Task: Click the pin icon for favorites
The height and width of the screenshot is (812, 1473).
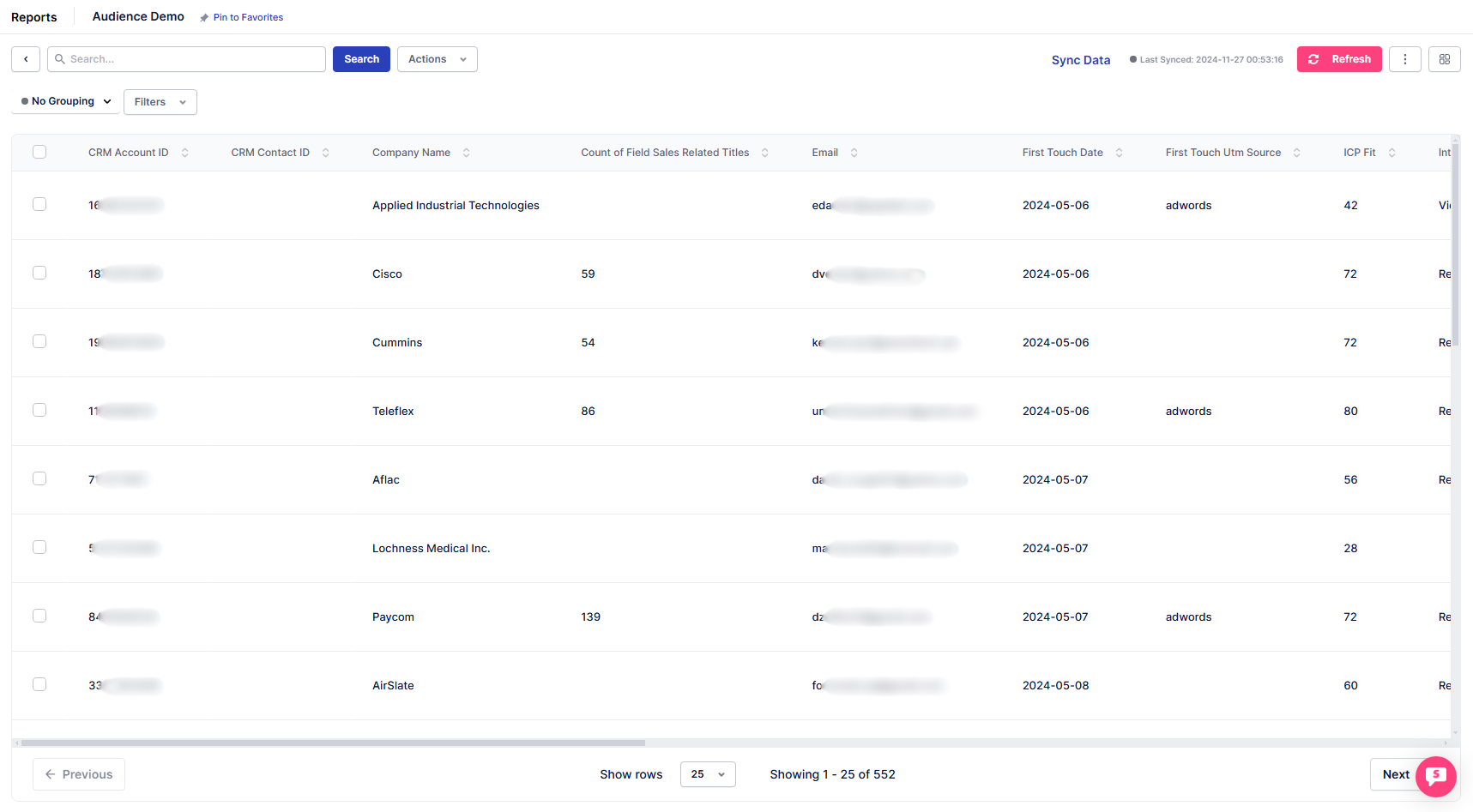Action: click(x=204, y=18)
